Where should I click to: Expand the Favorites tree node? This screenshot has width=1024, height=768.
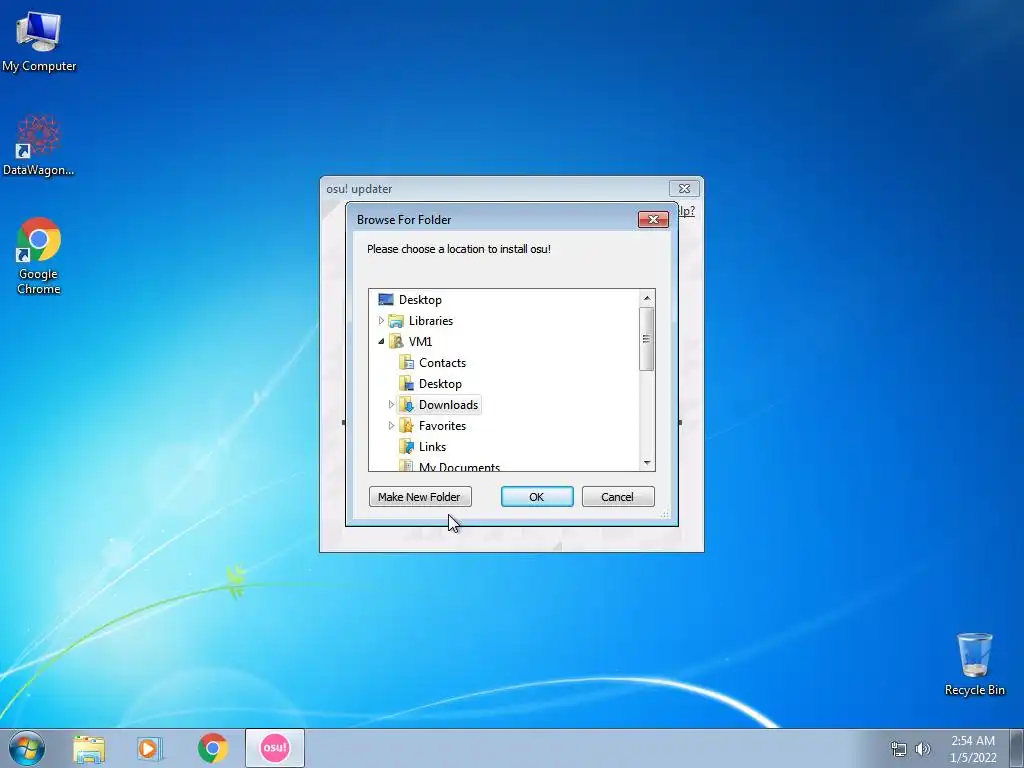[x=391, y=426]
